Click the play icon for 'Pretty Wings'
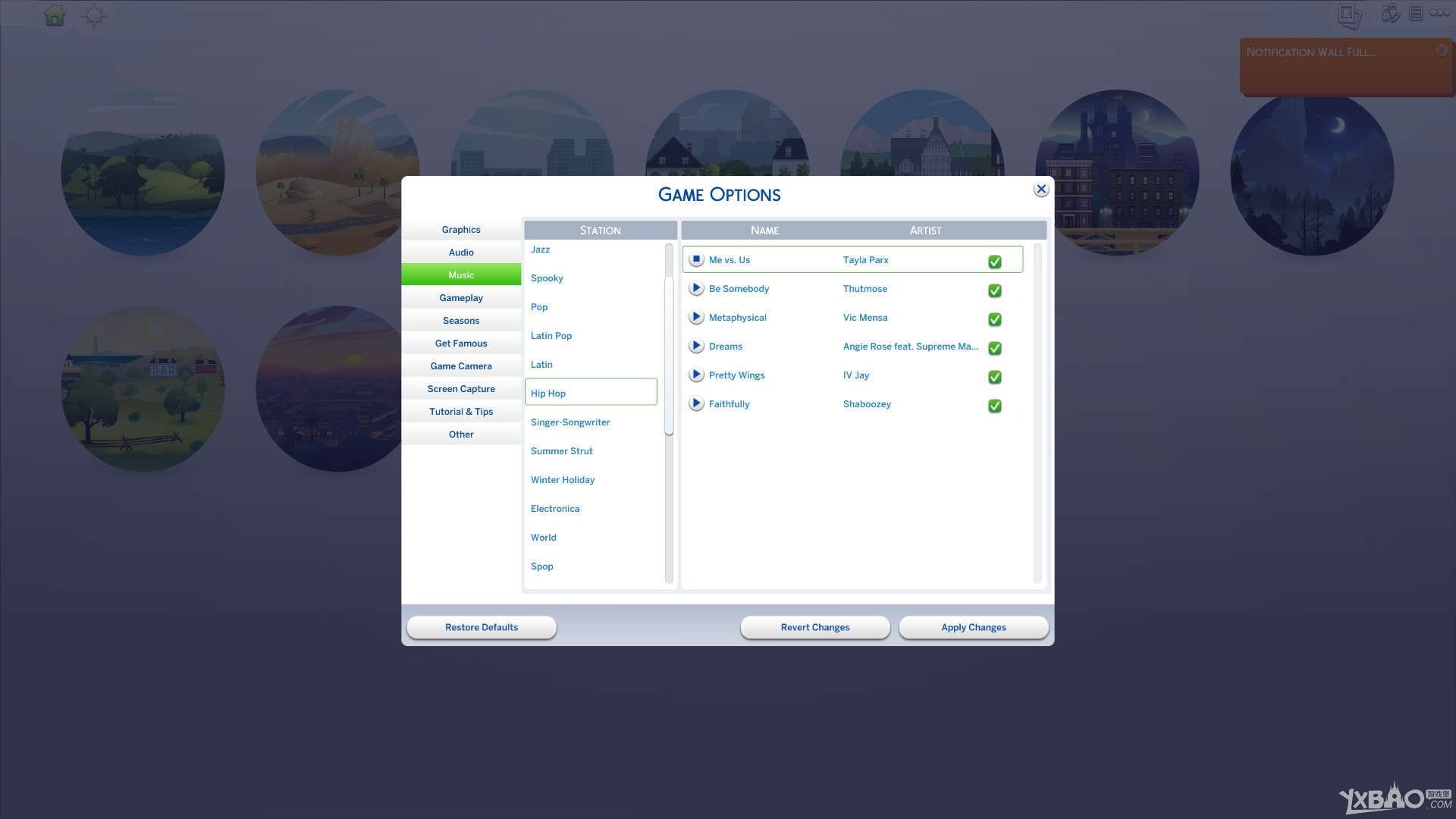 (696, 375)
